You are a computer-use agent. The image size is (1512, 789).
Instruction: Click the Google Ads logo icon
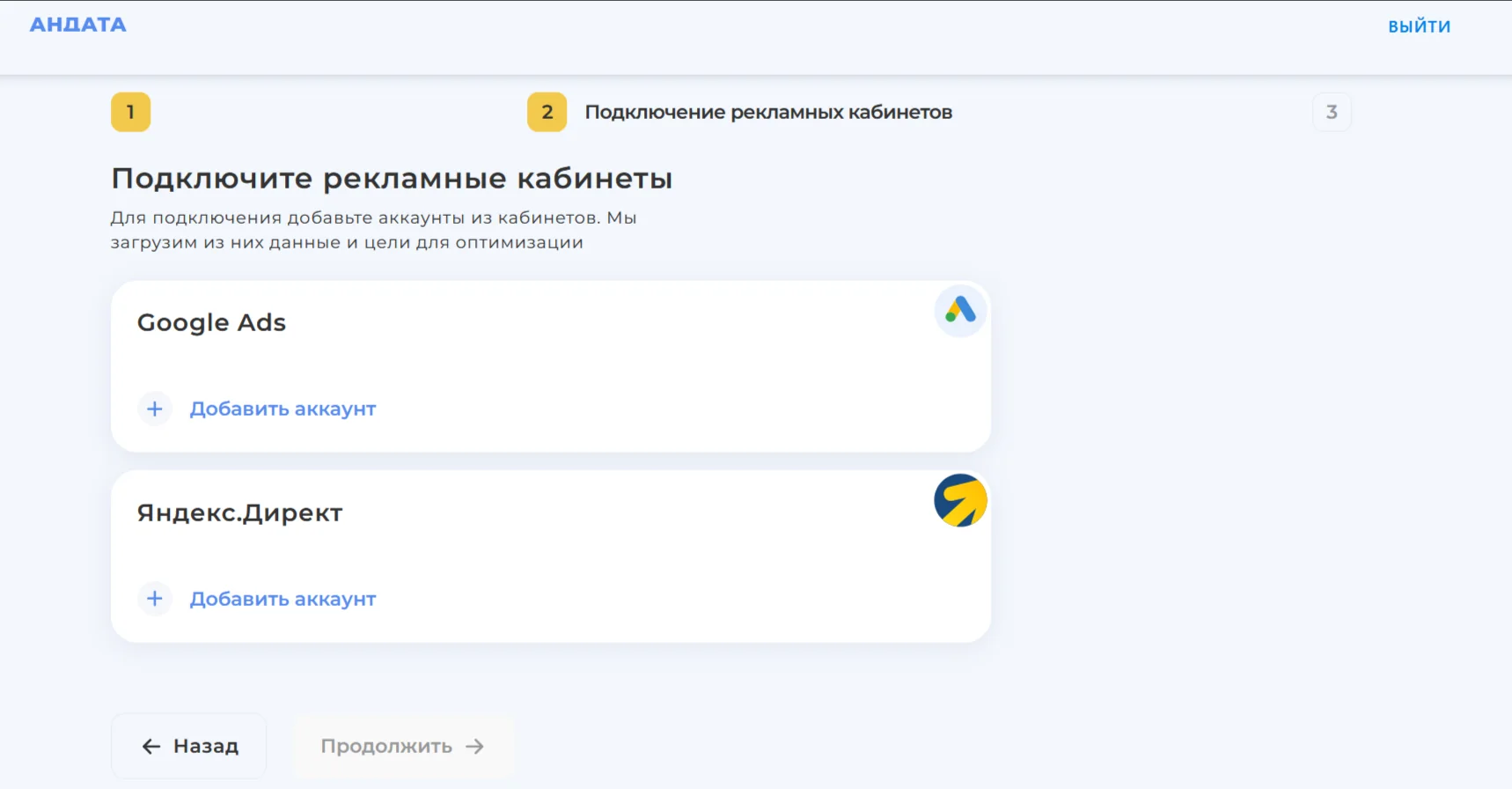(x=960, y=310)
